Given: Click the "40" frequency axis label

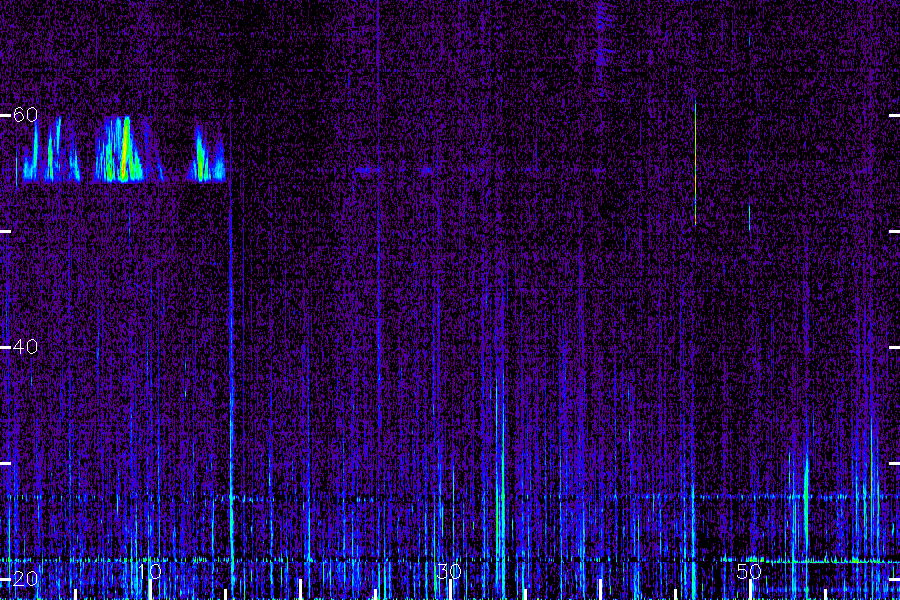Looking at the screenshot, I should [25, 347].
